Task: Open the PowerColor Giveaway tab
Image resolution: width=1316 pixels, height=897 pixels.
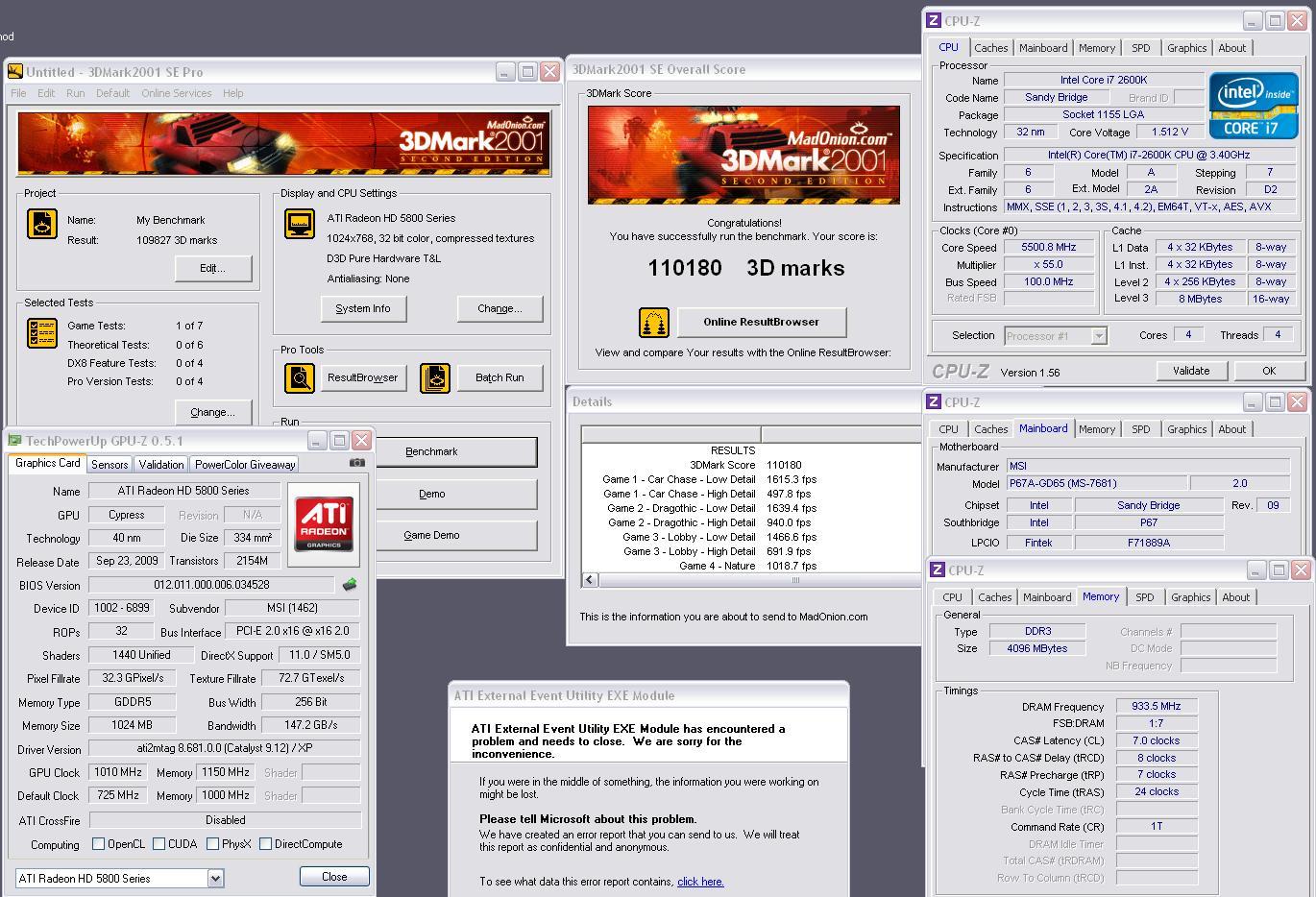Action: click(245, 464)
